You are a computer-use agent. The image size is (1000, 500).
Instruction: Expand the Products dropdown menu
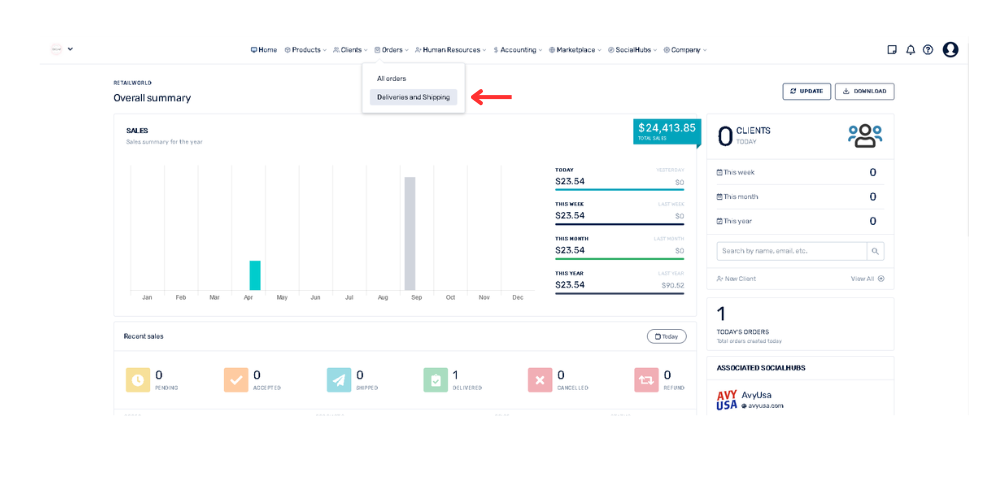tap(306, 50)
